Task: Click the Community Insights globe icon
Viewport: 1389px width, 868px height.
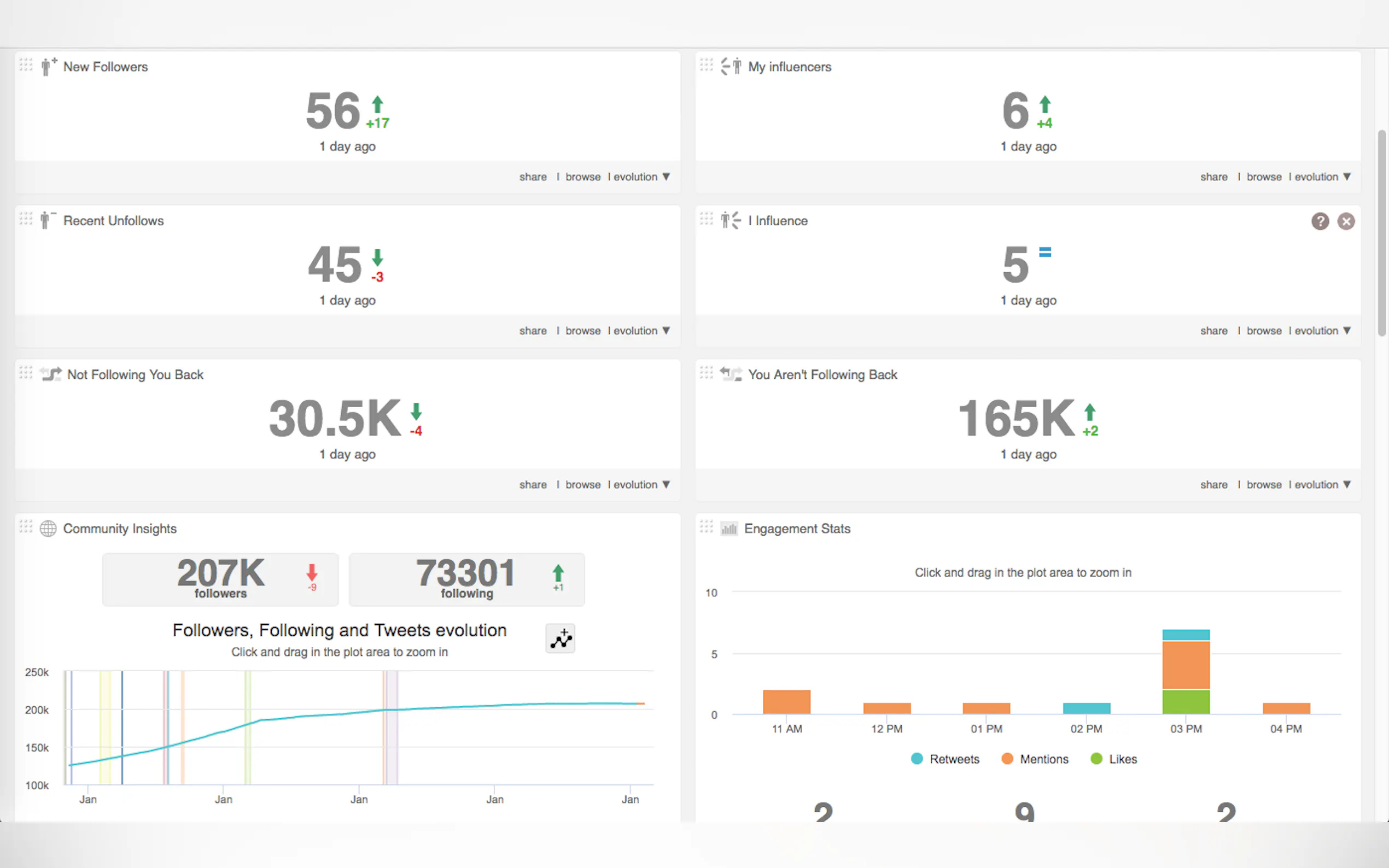Action: point(48,528)
